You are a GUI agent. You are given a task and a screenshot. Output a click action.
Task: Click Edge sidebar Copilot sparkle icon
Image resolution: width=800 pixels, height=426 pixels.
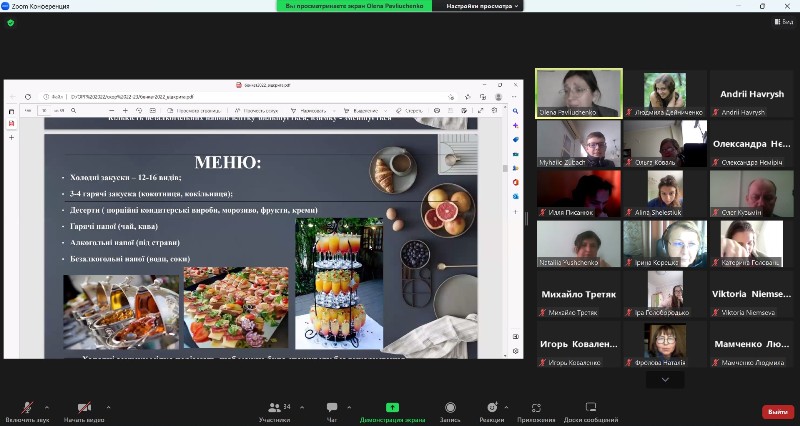tap(515, 125)
